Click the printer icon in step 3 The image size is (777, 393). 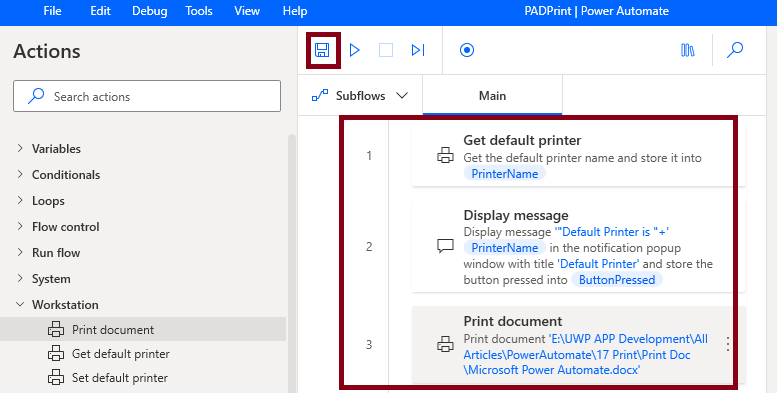click(x=445, y=344)
